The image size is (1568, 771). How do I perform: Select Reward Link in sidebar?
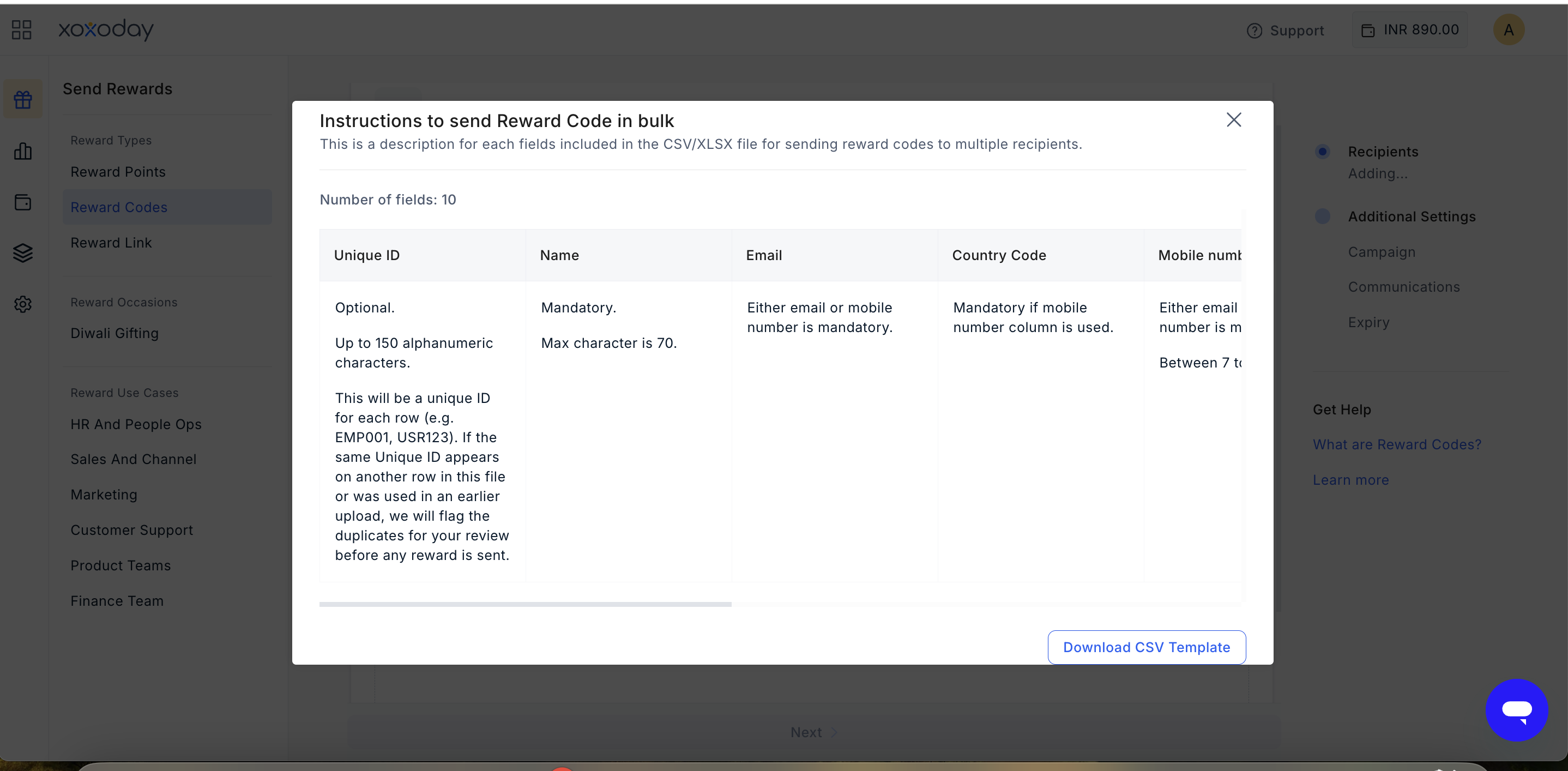tap(111, 243)
